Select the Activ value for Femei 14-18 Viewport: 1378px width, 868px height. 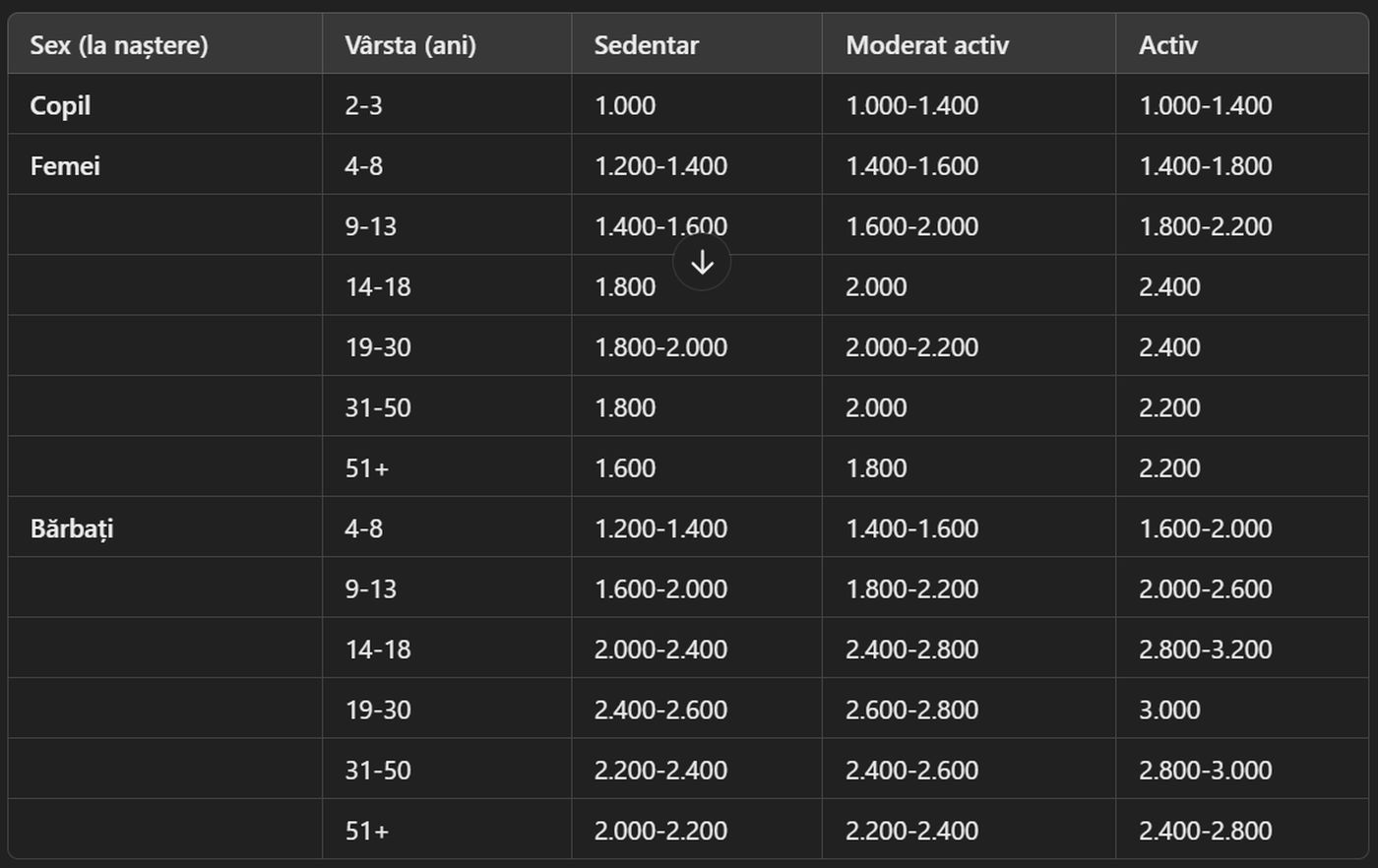click(x=1169, y=287)
